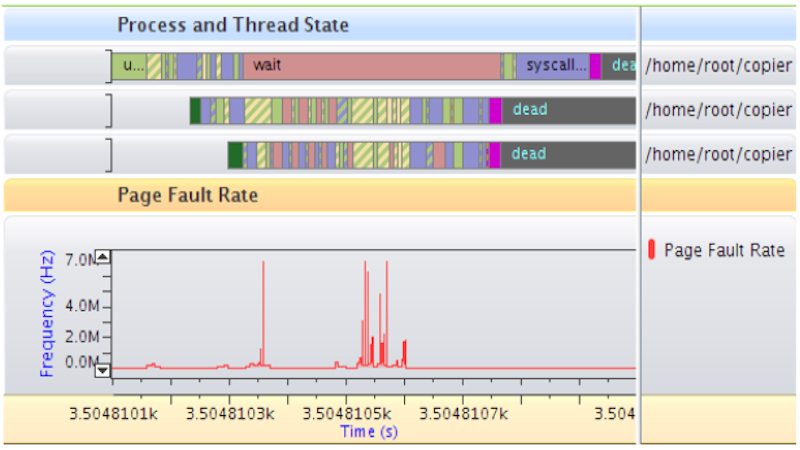The width and height of the screenshot is (800, 450).
Task: Click the Page Fault Rate legend label
Action: tap(724, 250)
